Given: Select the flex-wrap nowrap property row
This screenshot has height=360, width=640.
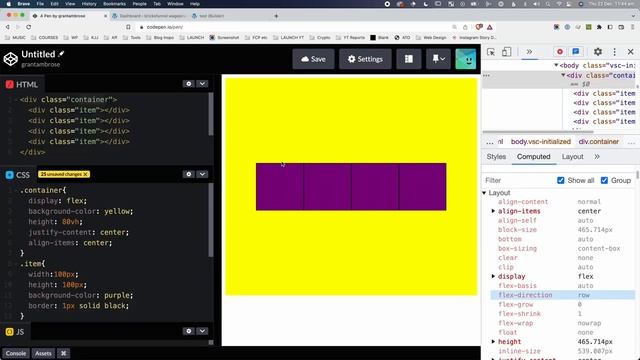Looking at the screenshot, I should (563, 323).
